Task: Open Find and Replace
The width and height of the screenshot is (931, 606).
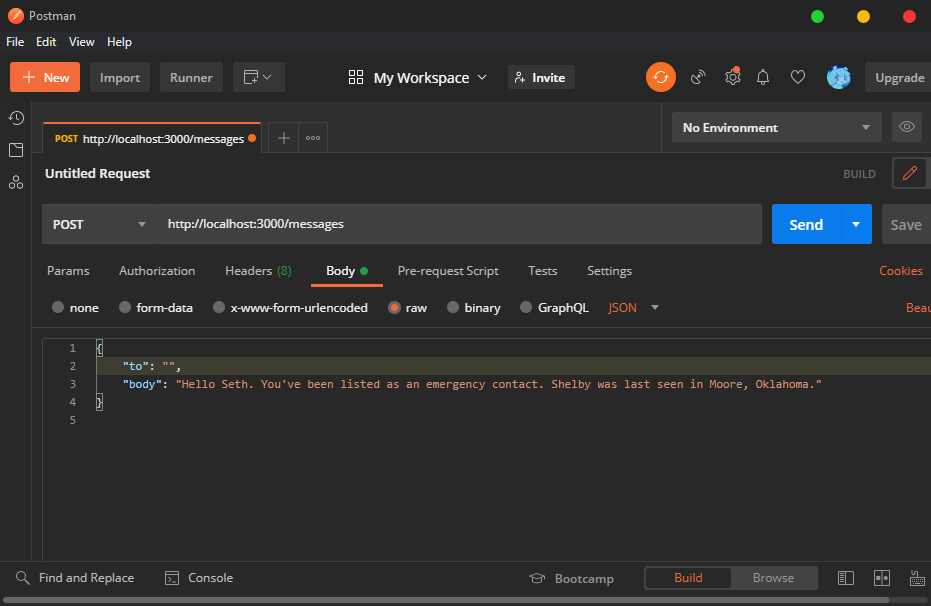Action: (x=75, y=578)
